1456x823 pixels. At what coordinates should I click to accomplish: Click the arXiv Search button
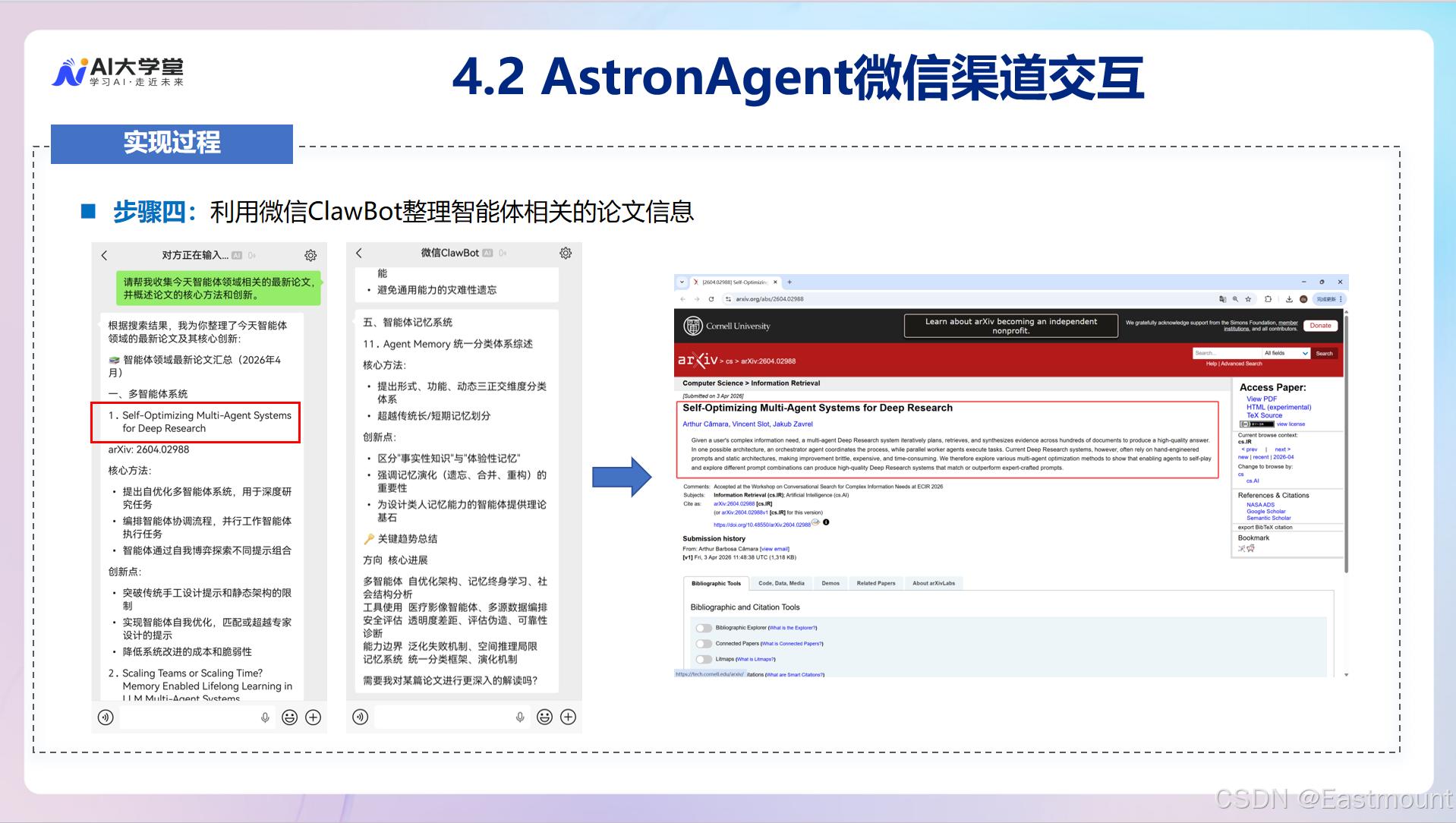[1324, 353]
